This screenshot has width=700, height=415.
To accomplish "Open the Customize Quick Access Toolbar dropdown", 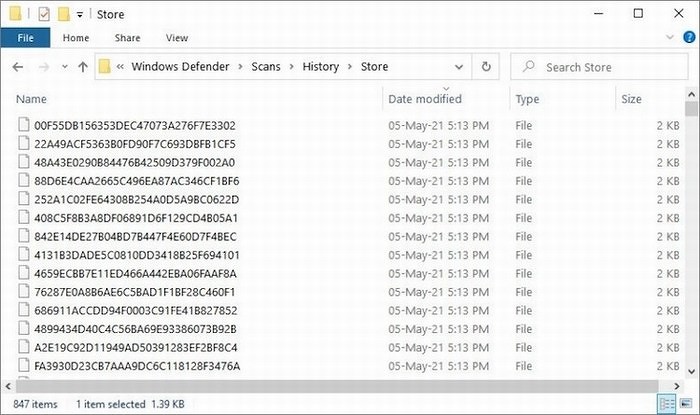I will click(80, 15).
